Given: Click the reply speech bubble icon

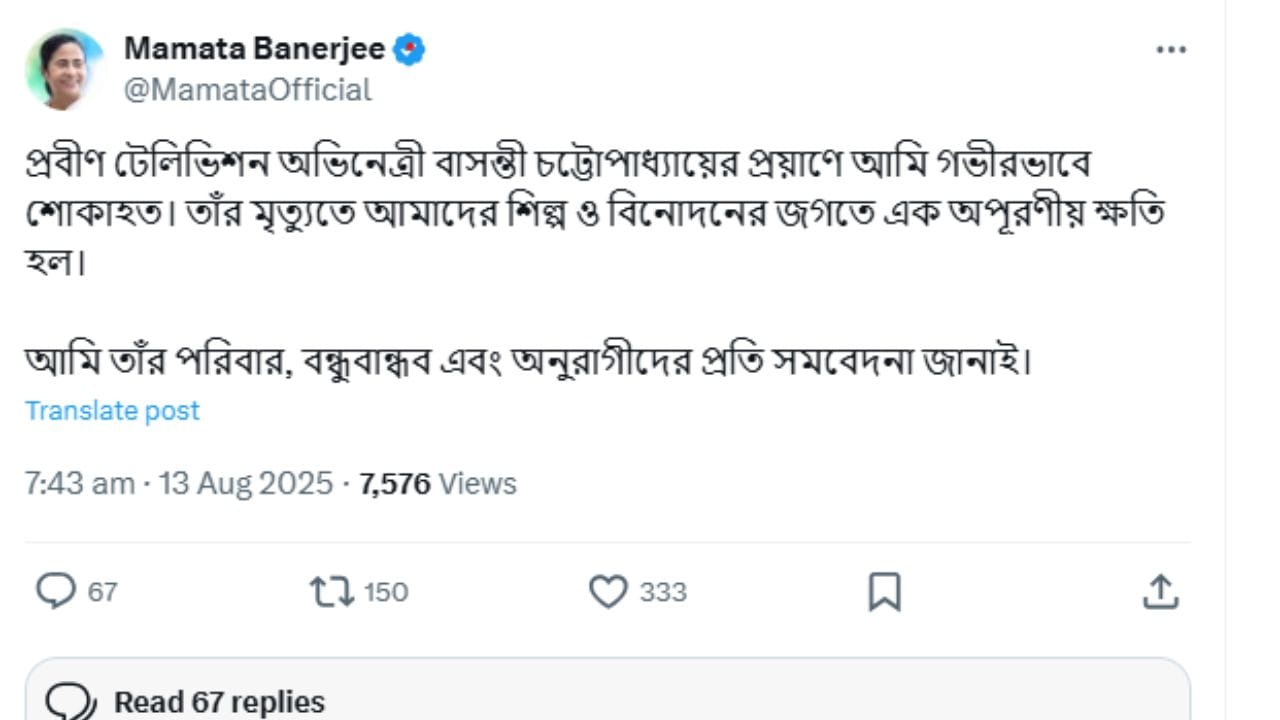Looking at the screenshot, I should (56, 591).
